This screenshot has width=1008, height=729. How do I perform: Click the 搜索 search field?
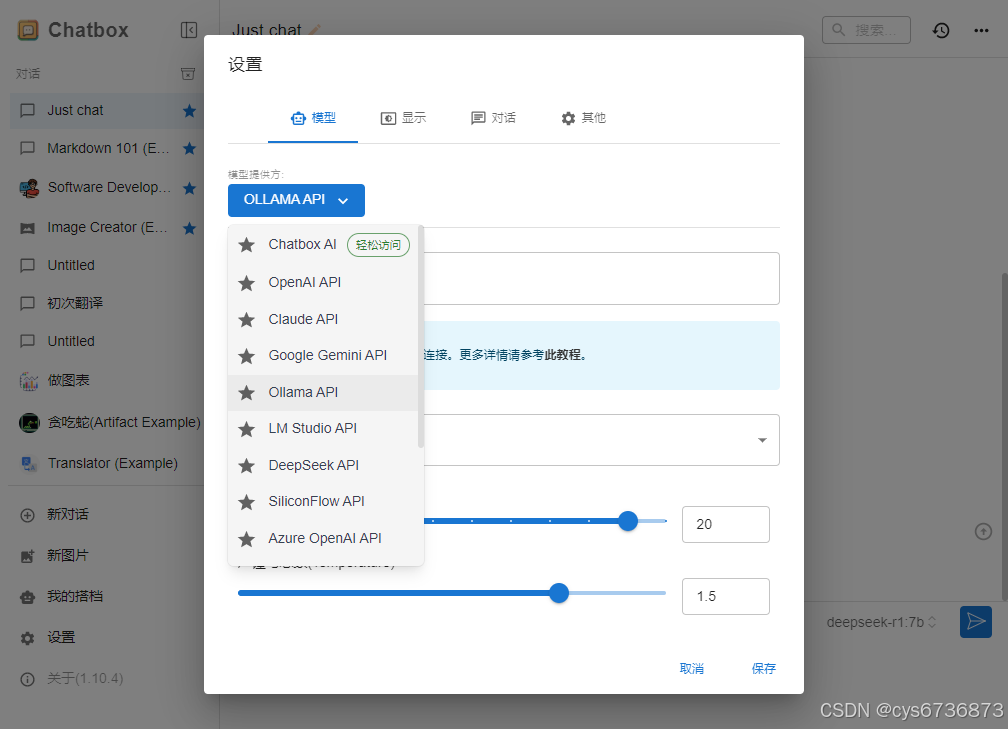(x=866, y=30)
